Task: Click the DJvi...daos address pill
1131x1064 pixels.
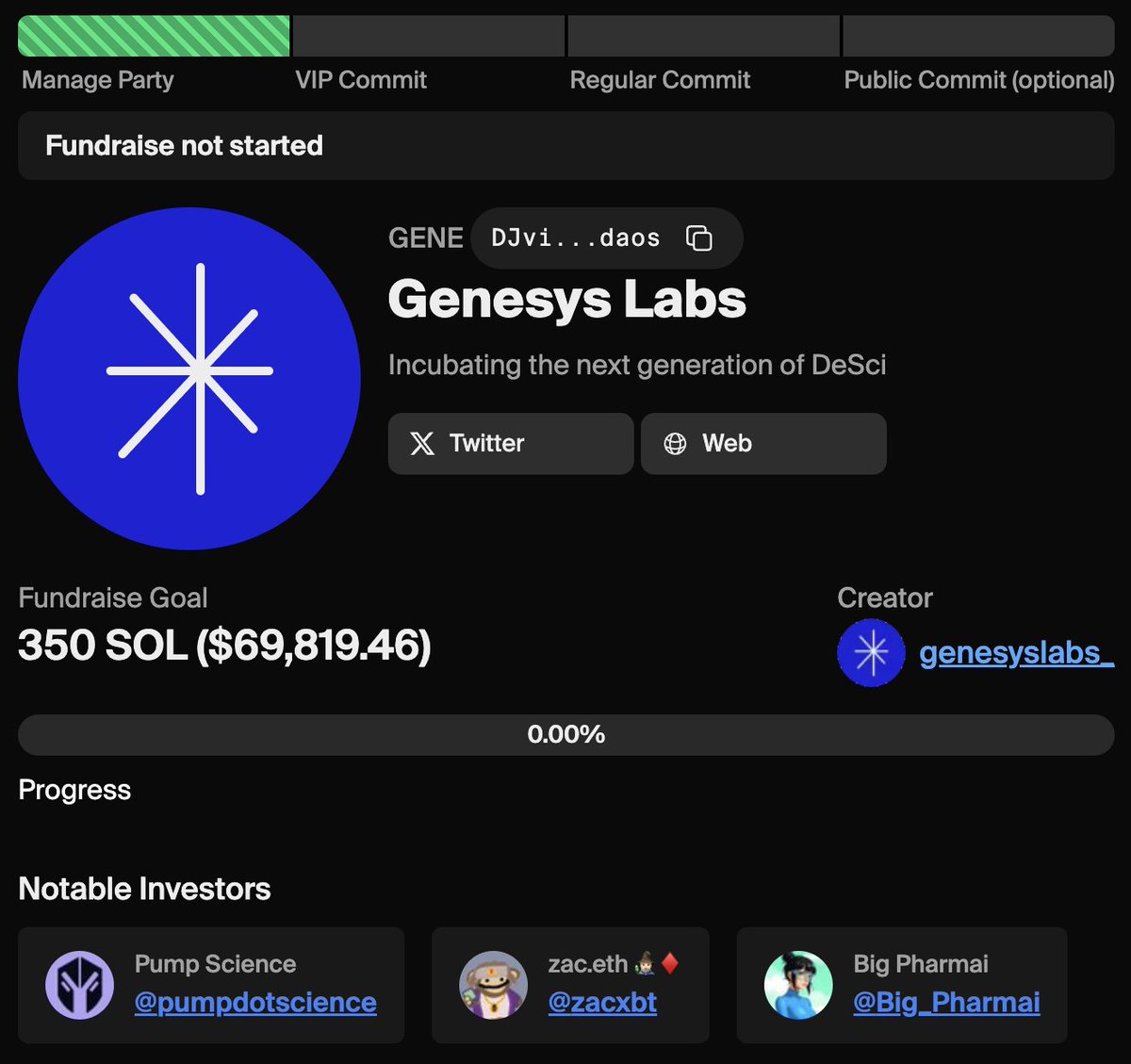Action: click(x=606, y=238)
